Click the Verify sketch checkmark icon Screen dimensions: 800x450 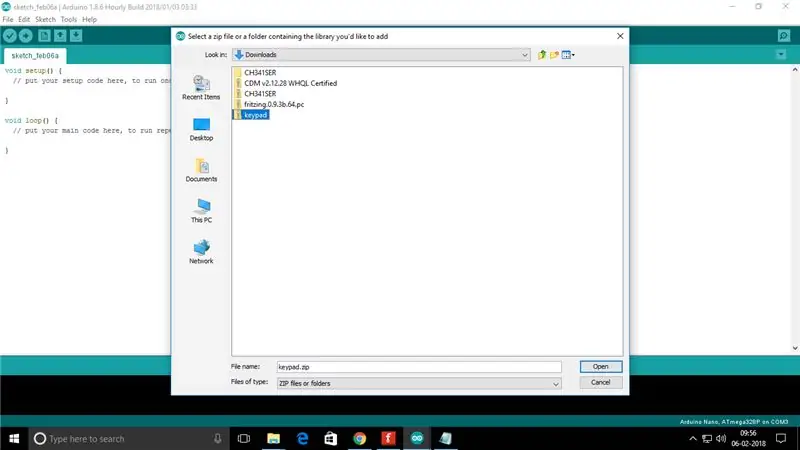(10, 36)
